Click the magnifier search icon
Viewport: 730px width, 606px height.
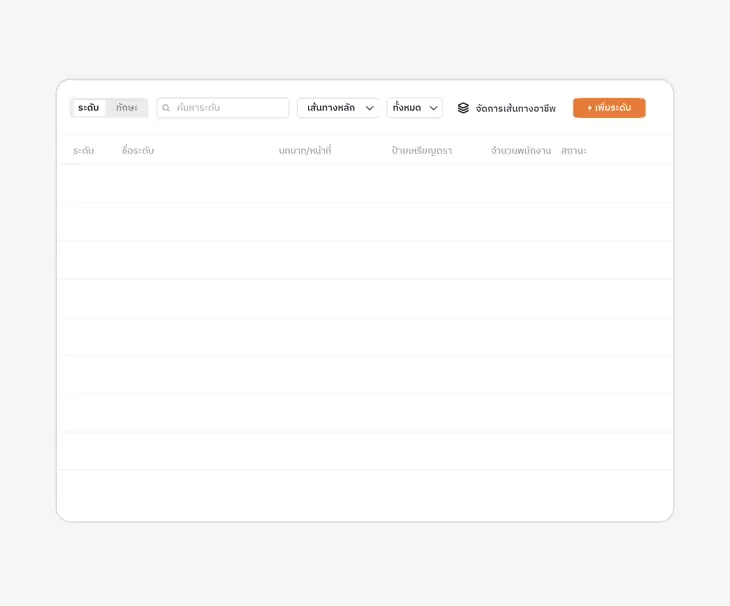click(x=166, y=108)
